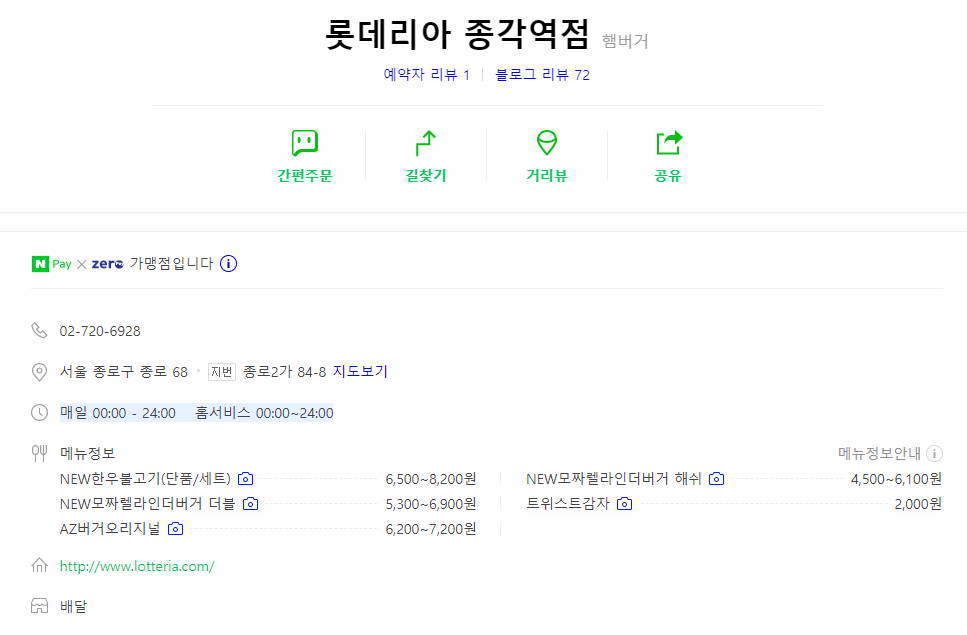
Task: Open info icon next to 가맹점입니다
Action: click(228, 264)
